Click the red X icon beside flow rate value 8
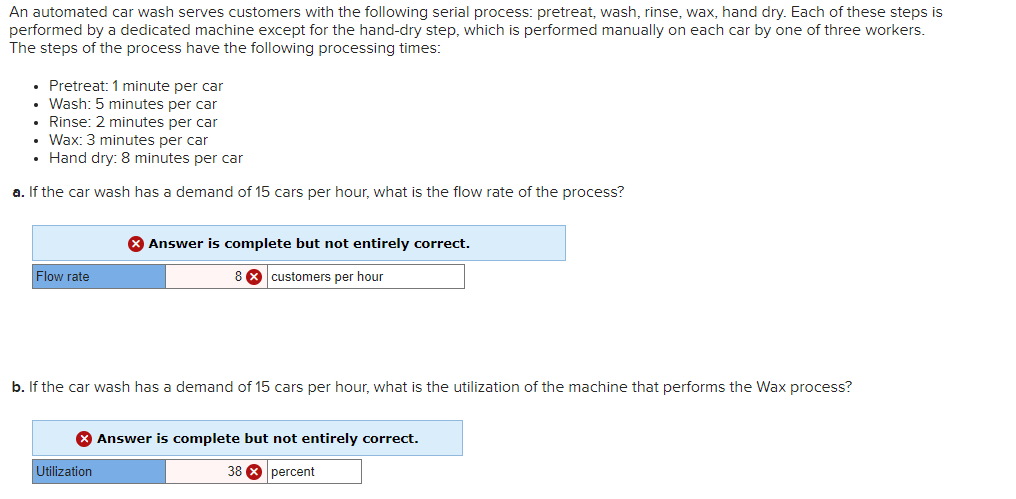The image size is (1016, 499). tap(255, 277)
